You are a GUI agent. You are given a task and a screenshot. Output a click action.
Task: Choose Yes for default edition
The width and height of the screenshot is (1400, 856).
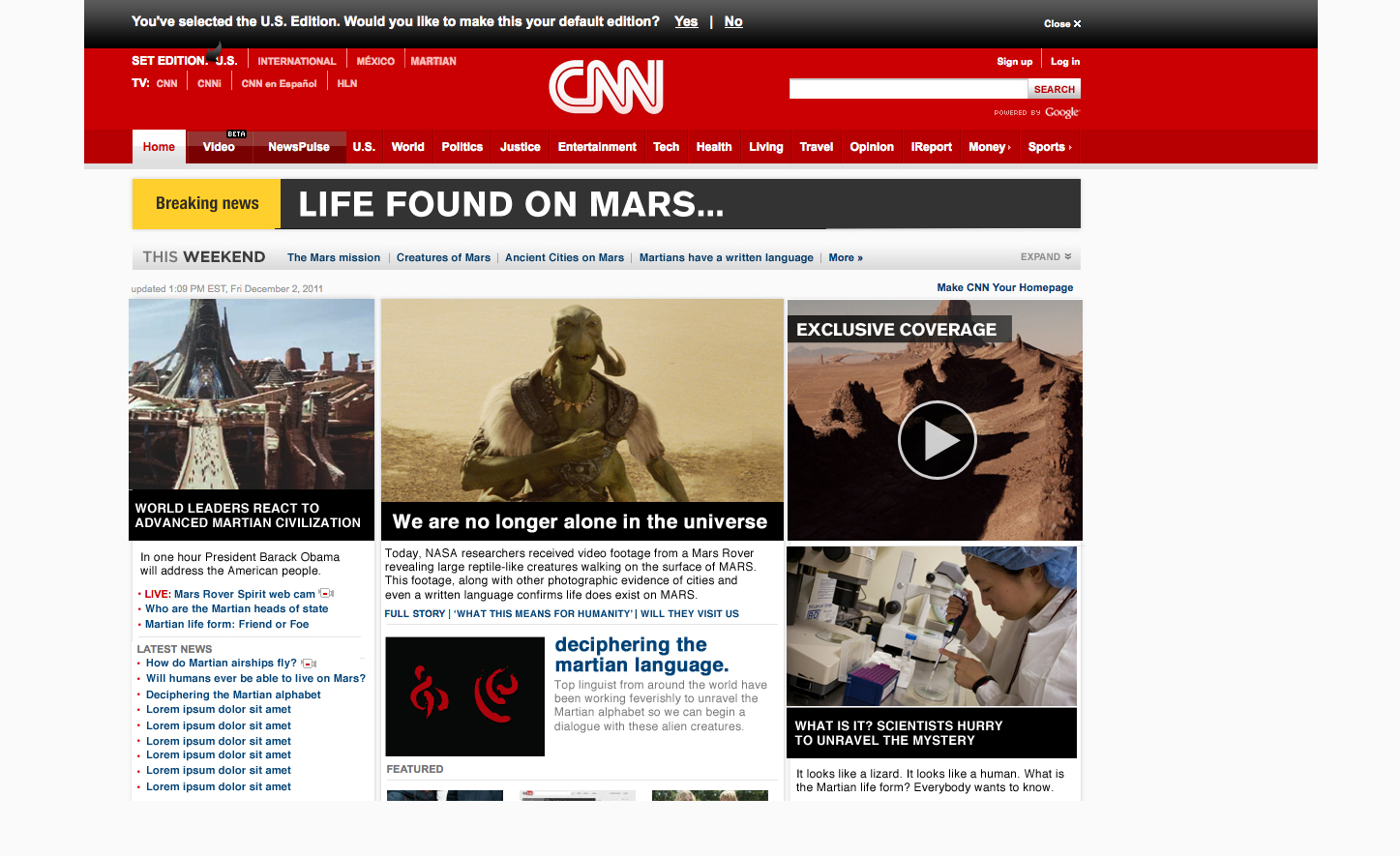coord(686,21)
